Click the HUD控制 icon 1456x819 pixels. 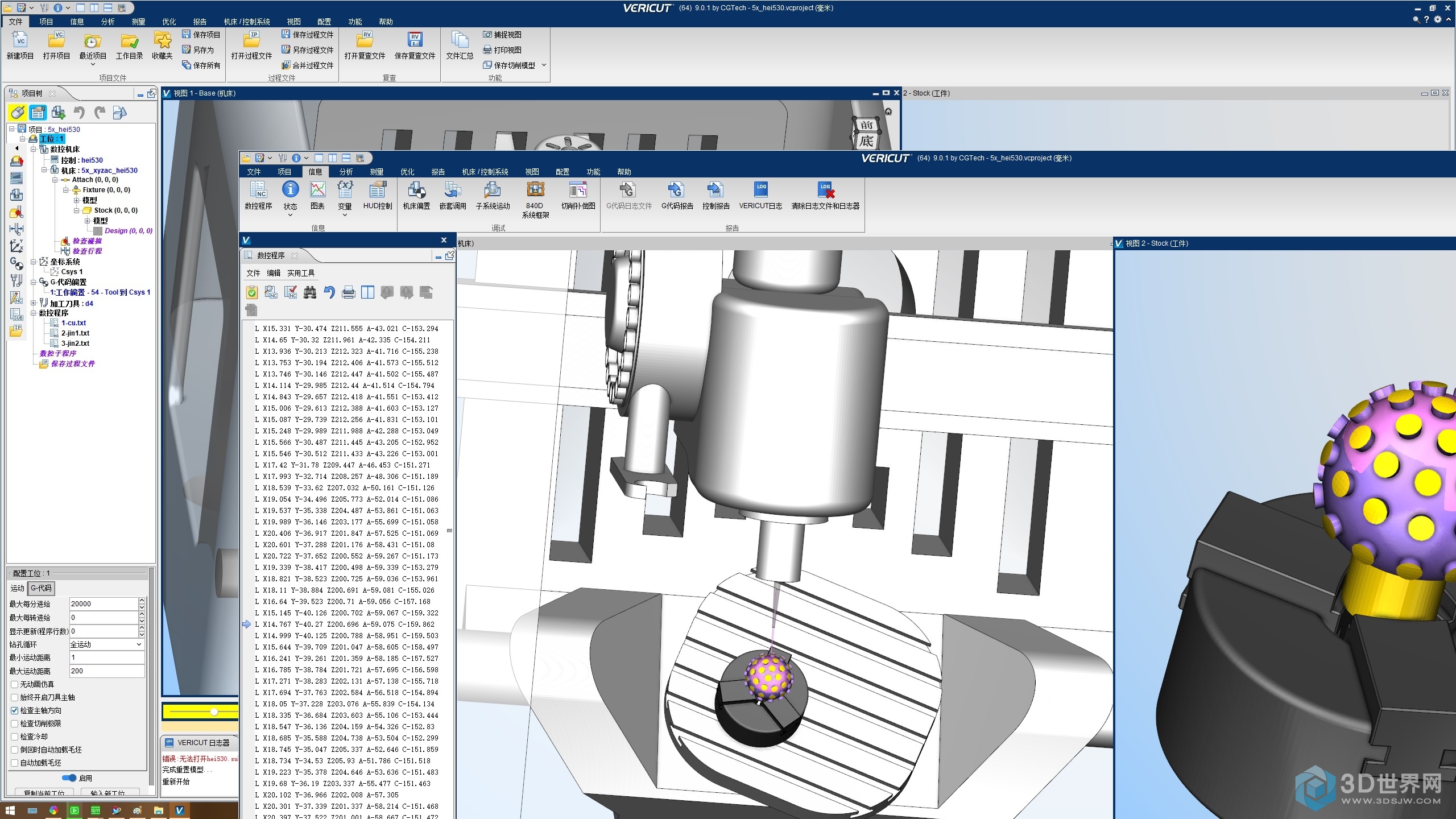[x=378, y=191]
